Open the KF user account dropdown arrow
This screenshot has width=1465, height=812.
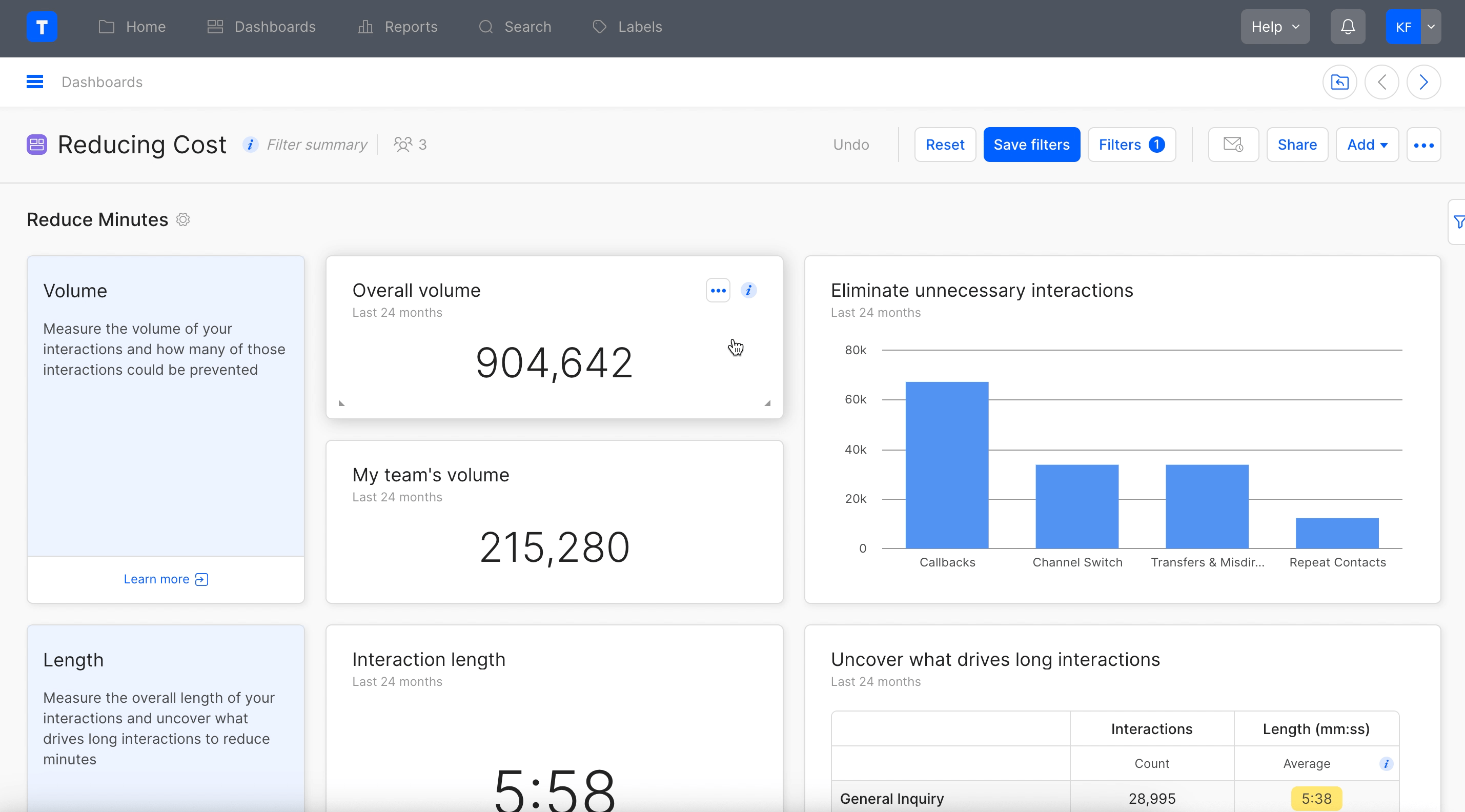[x=1431, y=27]
